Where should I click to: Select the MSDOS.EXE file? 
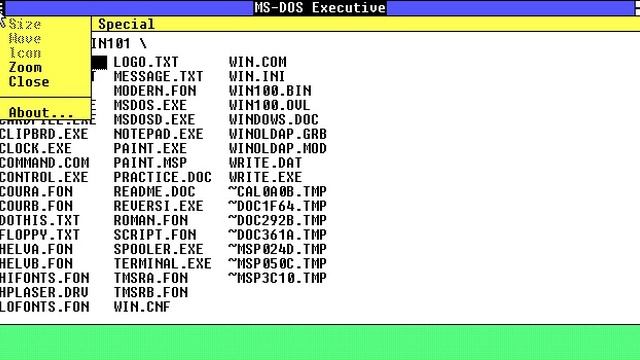150,105
